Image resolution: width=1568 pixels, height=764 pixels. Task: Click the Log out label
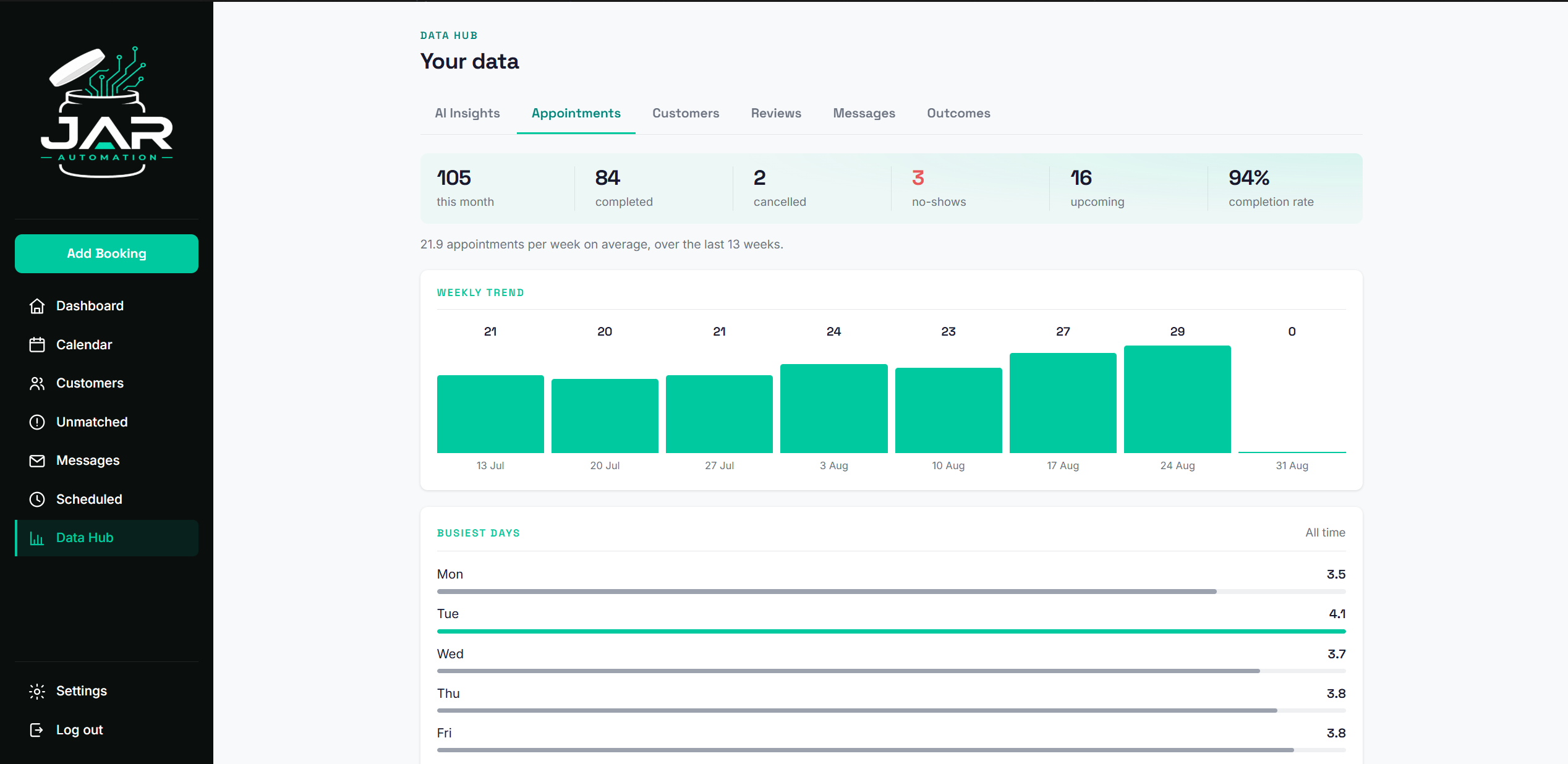tap(80, 730)
